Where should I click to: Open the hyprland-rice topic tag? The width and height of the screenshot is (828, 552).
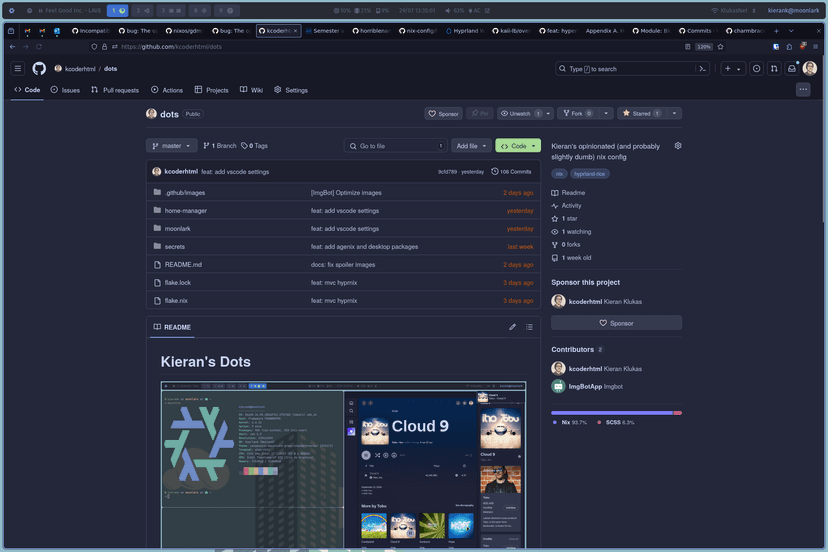point(590,174)
